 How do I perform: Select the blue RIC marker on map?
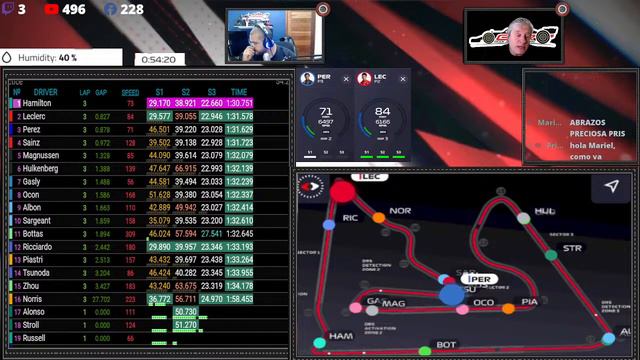click(x=329, y=224)
